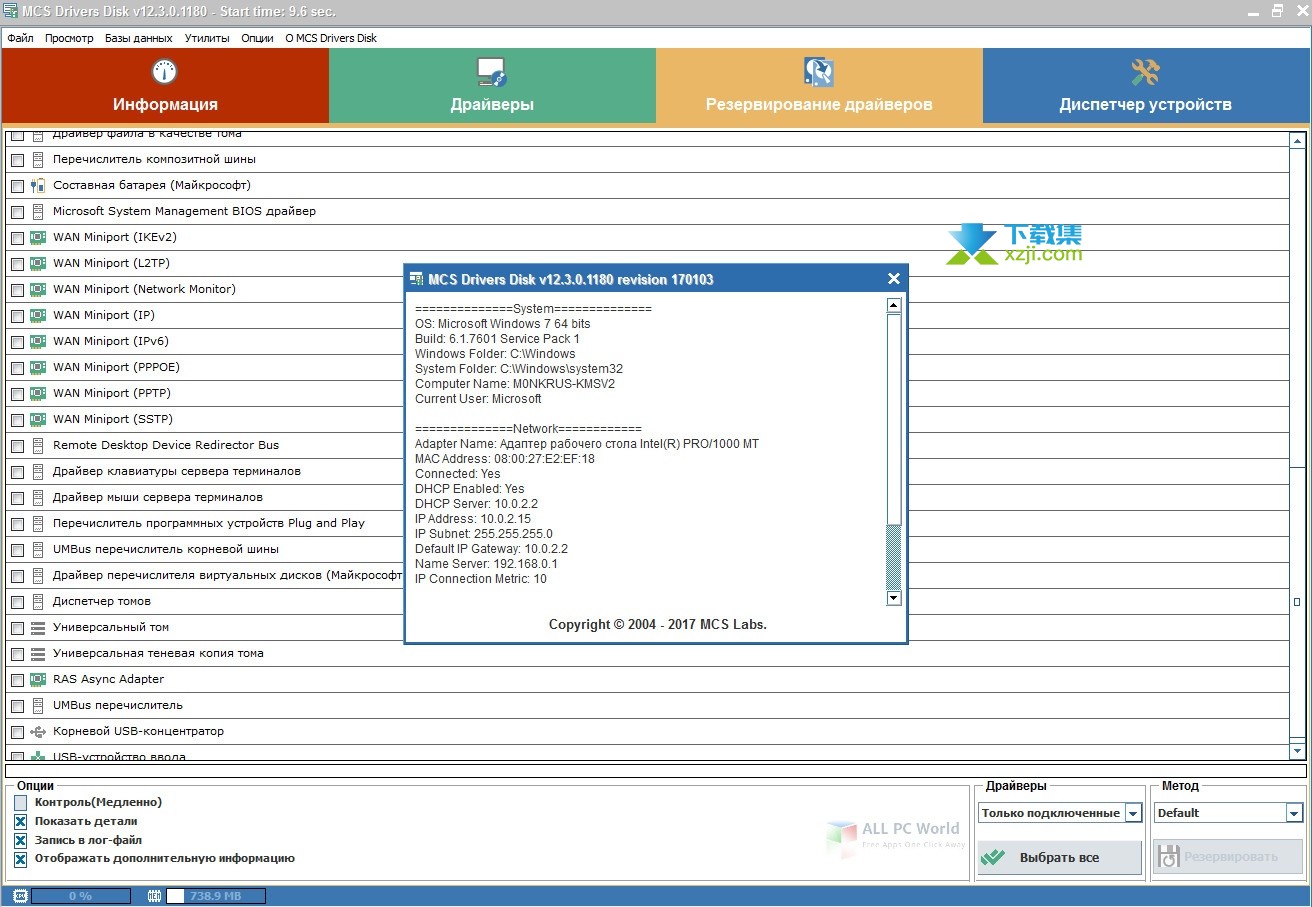The image size is (1312, 907).
Task: Click volume icon of Универсальный том
Action: point(38,628)
